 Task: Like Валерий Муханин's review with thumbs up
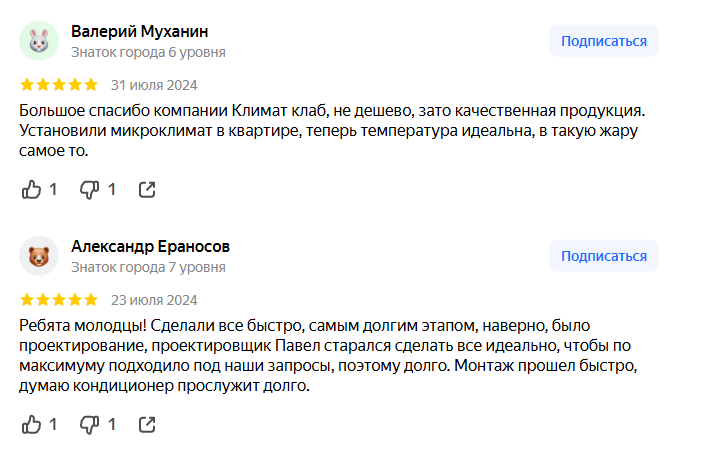(32, 189)
